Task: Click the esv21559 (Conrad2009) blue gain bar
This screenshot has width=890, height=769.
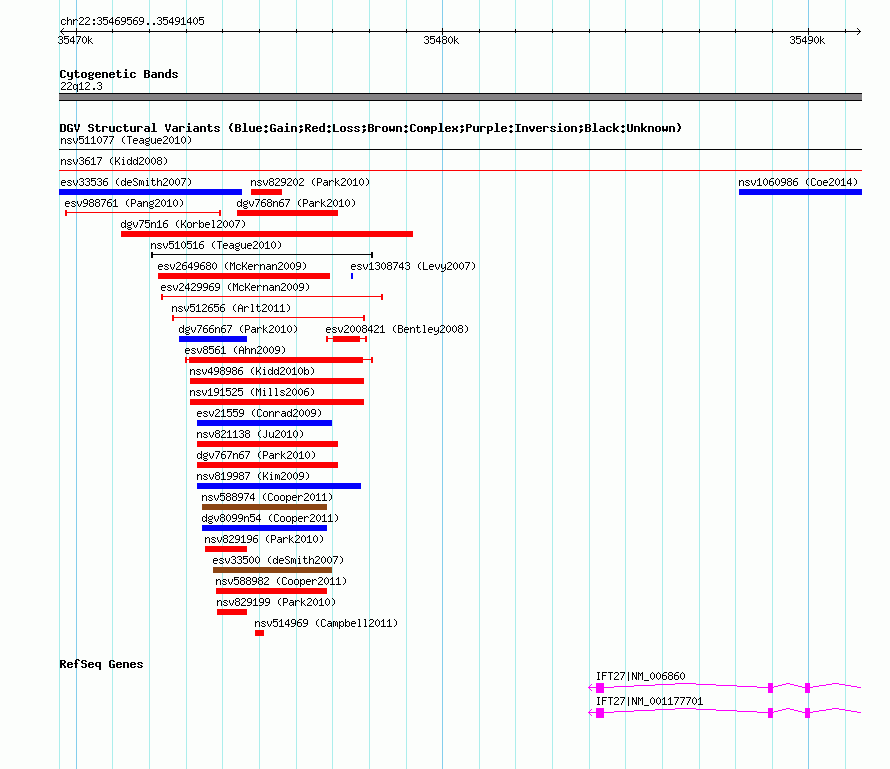Action: coord(265,423)
